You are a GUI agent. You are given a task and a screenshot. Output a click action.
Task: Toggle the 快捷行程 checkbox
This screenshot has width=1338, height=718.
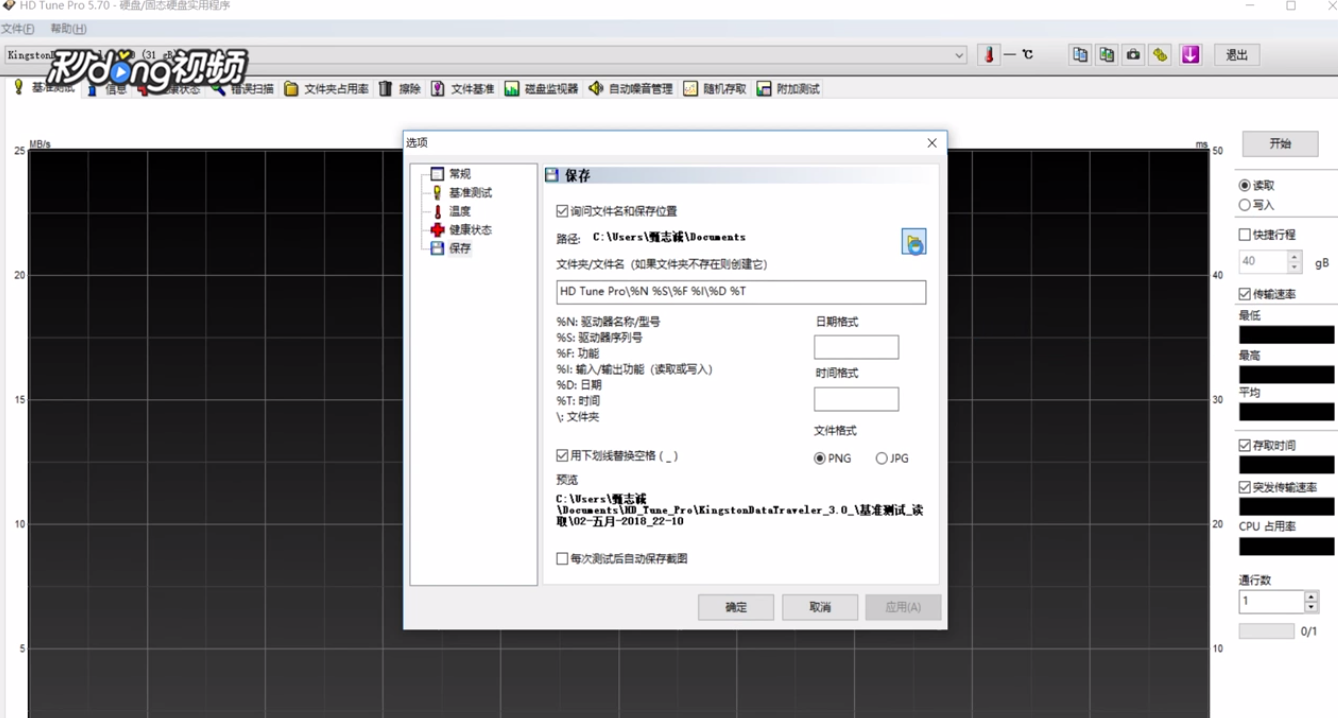pos(1245,235)
